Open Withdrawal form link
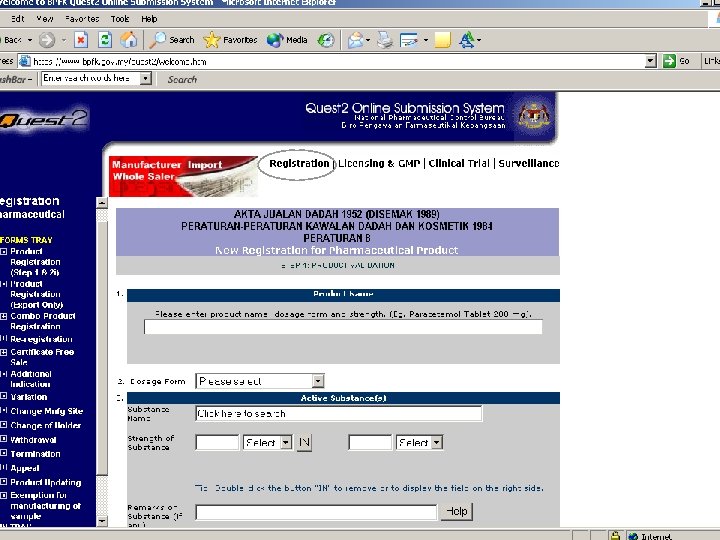Screen dimensions: 720x540 33,440
